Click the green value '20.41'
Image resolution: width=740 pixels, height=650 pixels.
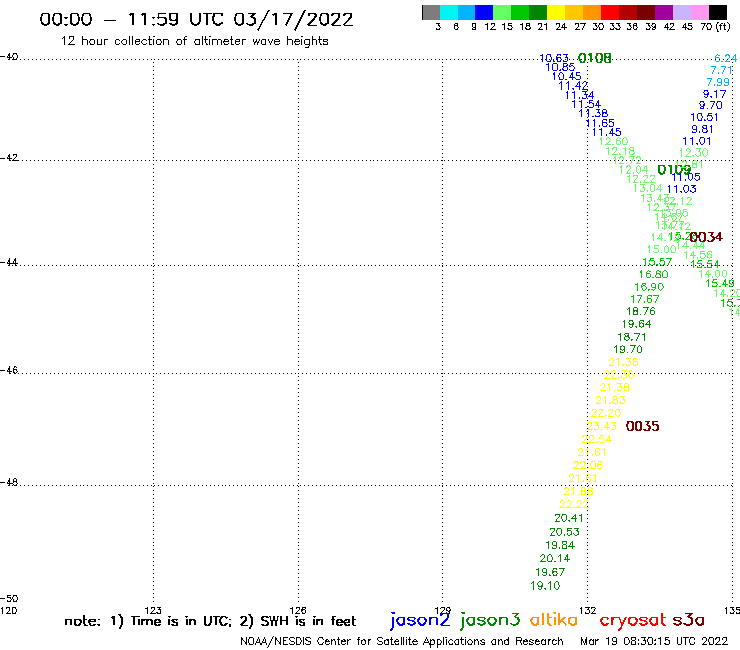coord(569,518)
